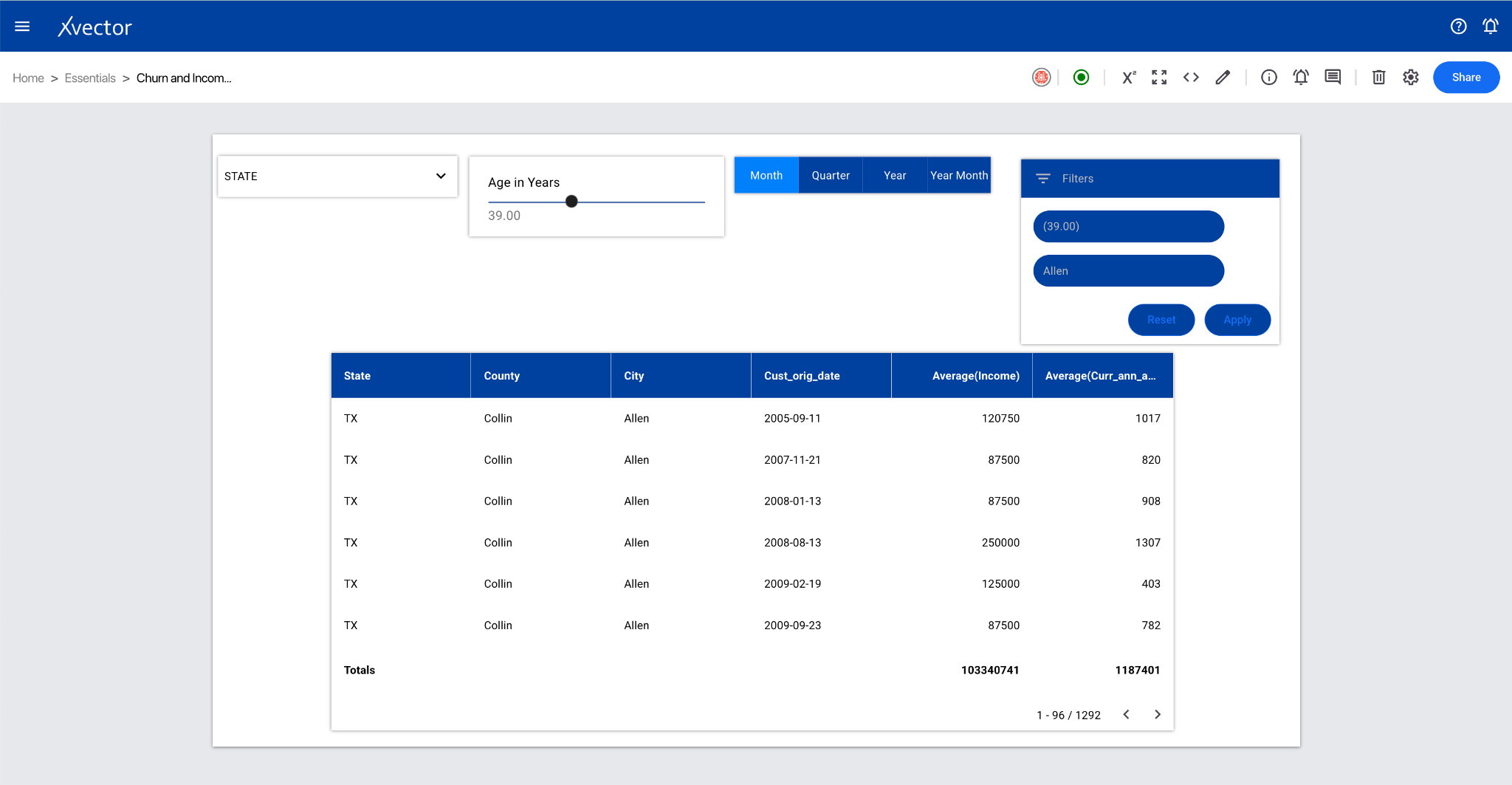Image resolution: width=1512 pixels, height=785 pixels.
Task: Click the Xvector logo
Action: 95,27
